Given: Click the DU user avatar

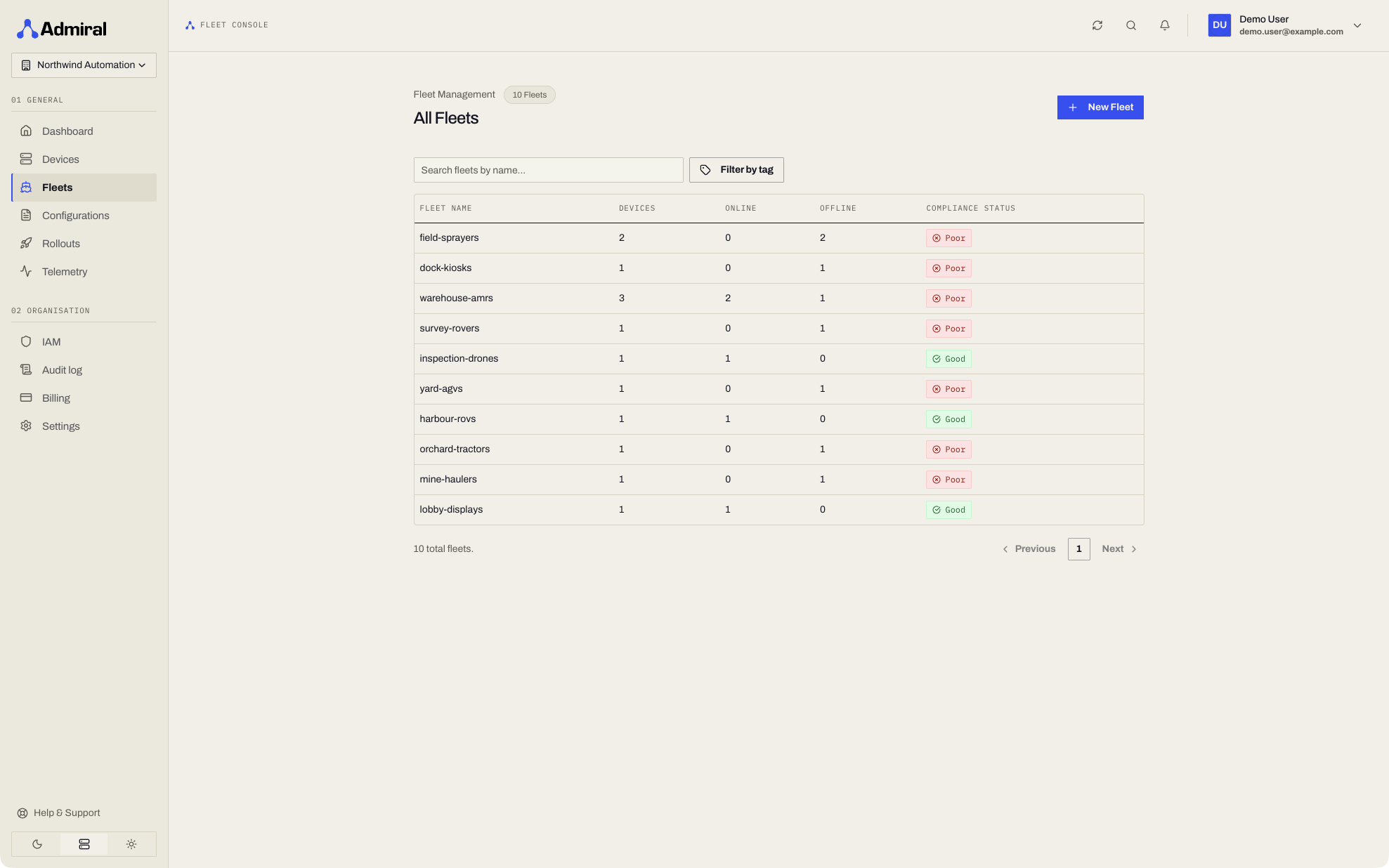Looking at the screenshot, I should [1220, 25].
